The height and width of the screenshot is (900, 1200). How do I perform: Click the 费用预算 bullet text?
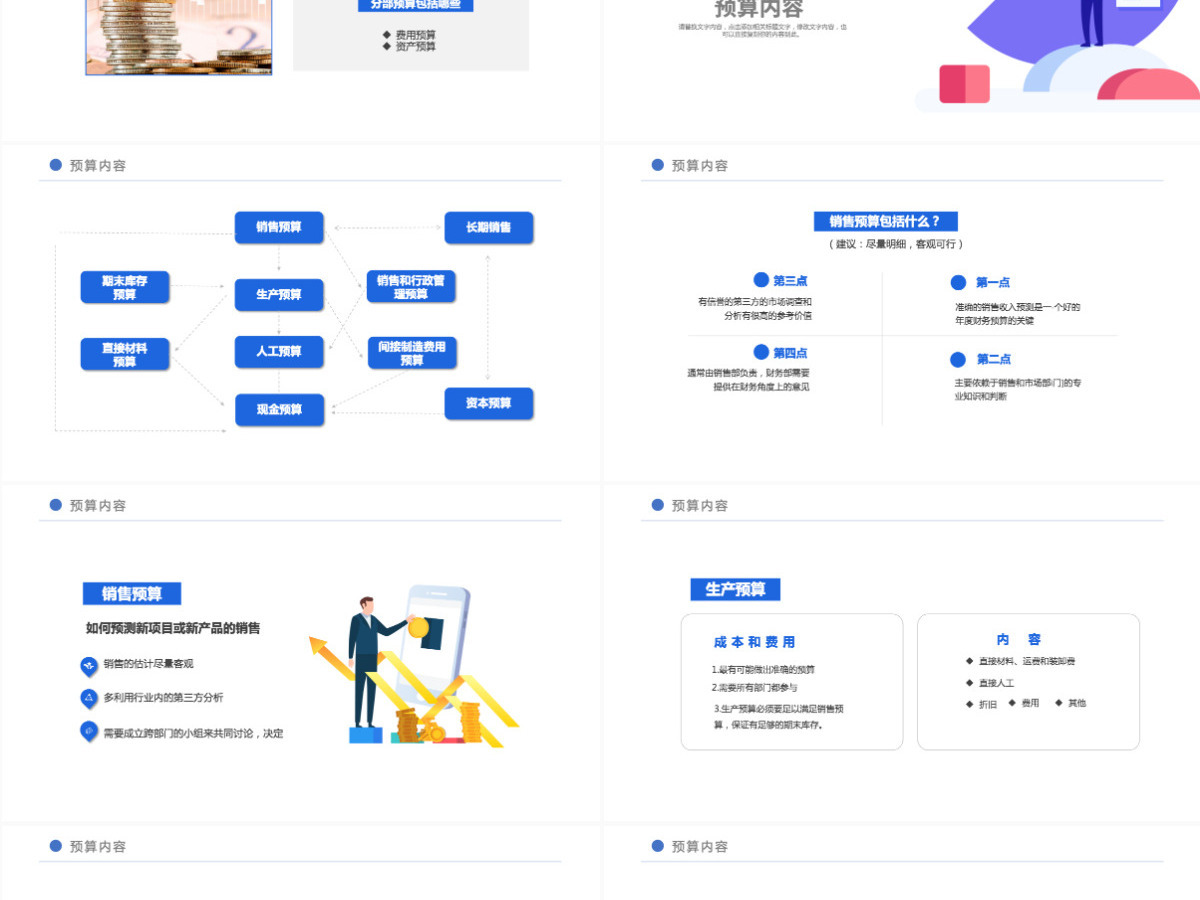(416, 35)
